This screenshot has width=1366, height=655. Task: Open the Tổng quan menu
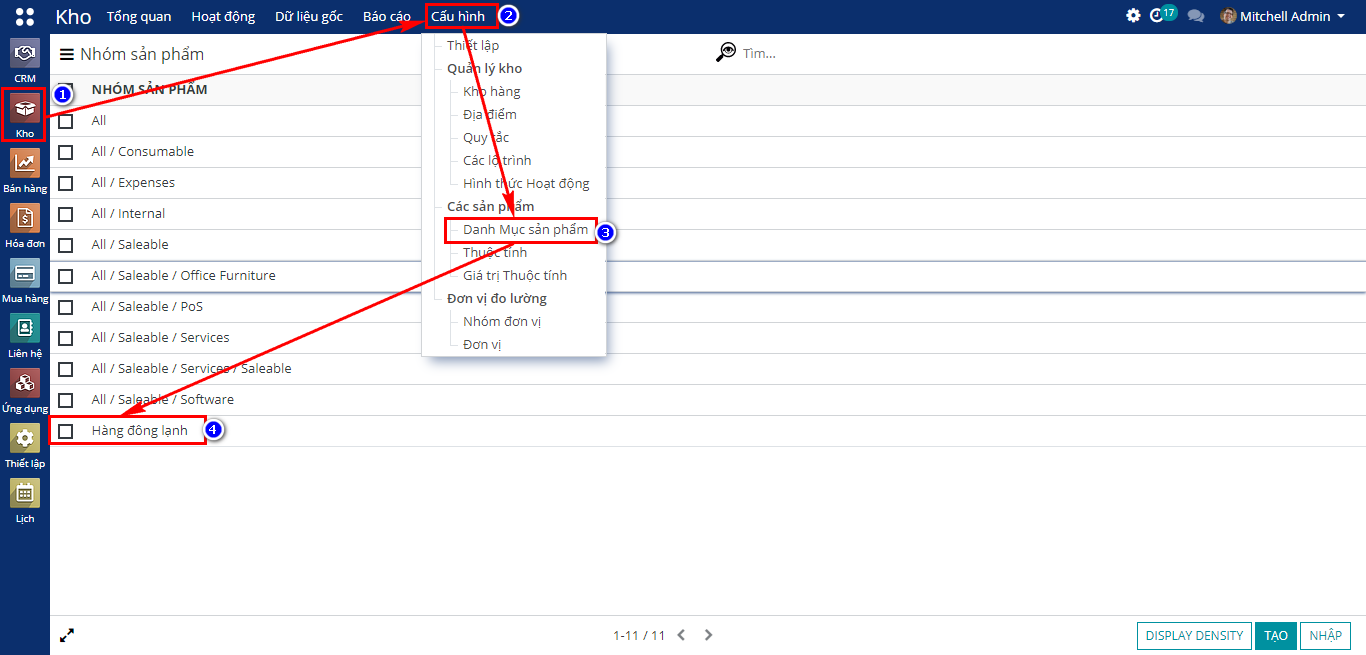coord(139,16)
